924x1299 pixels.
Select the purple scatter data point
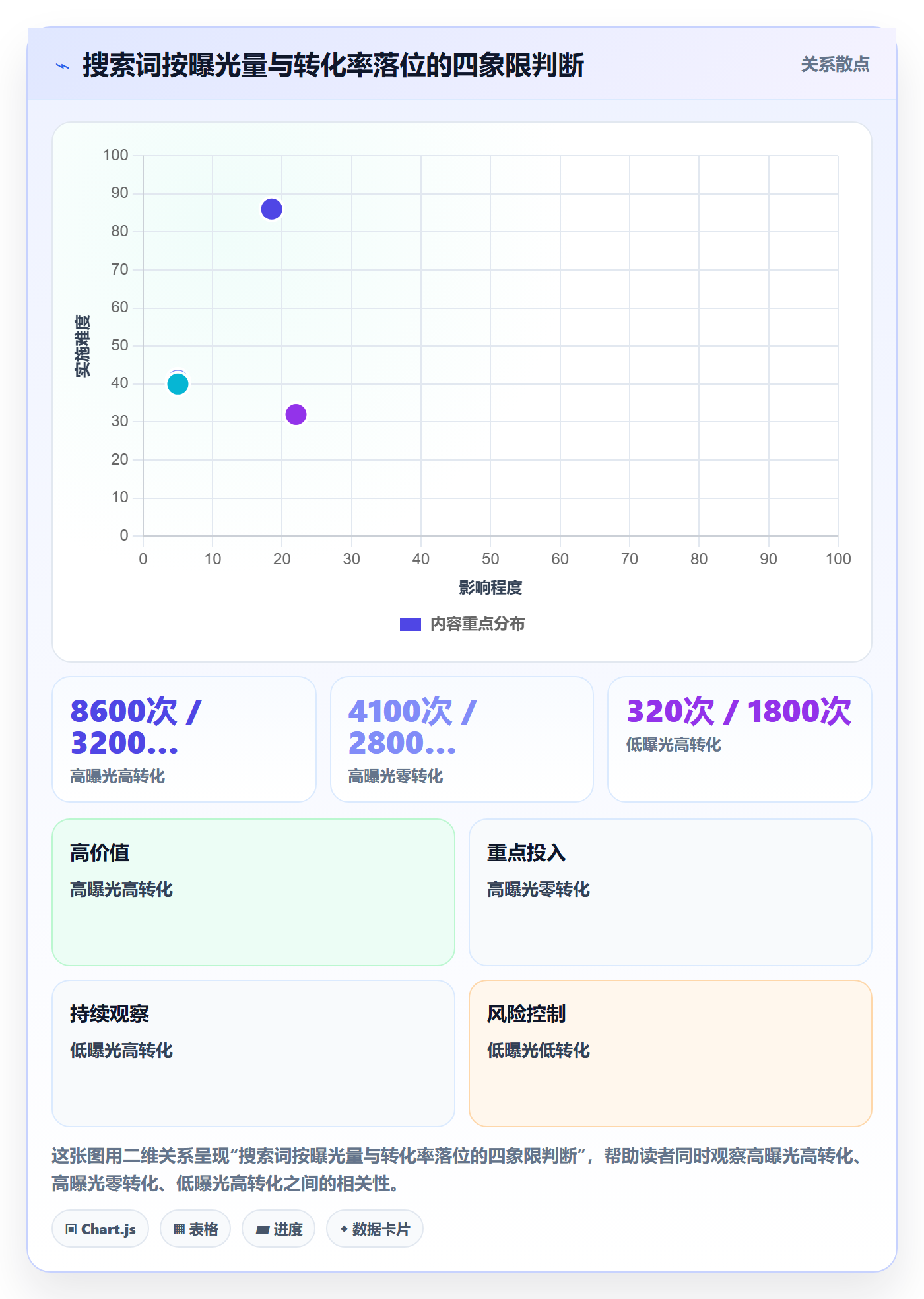click(296, 415)
